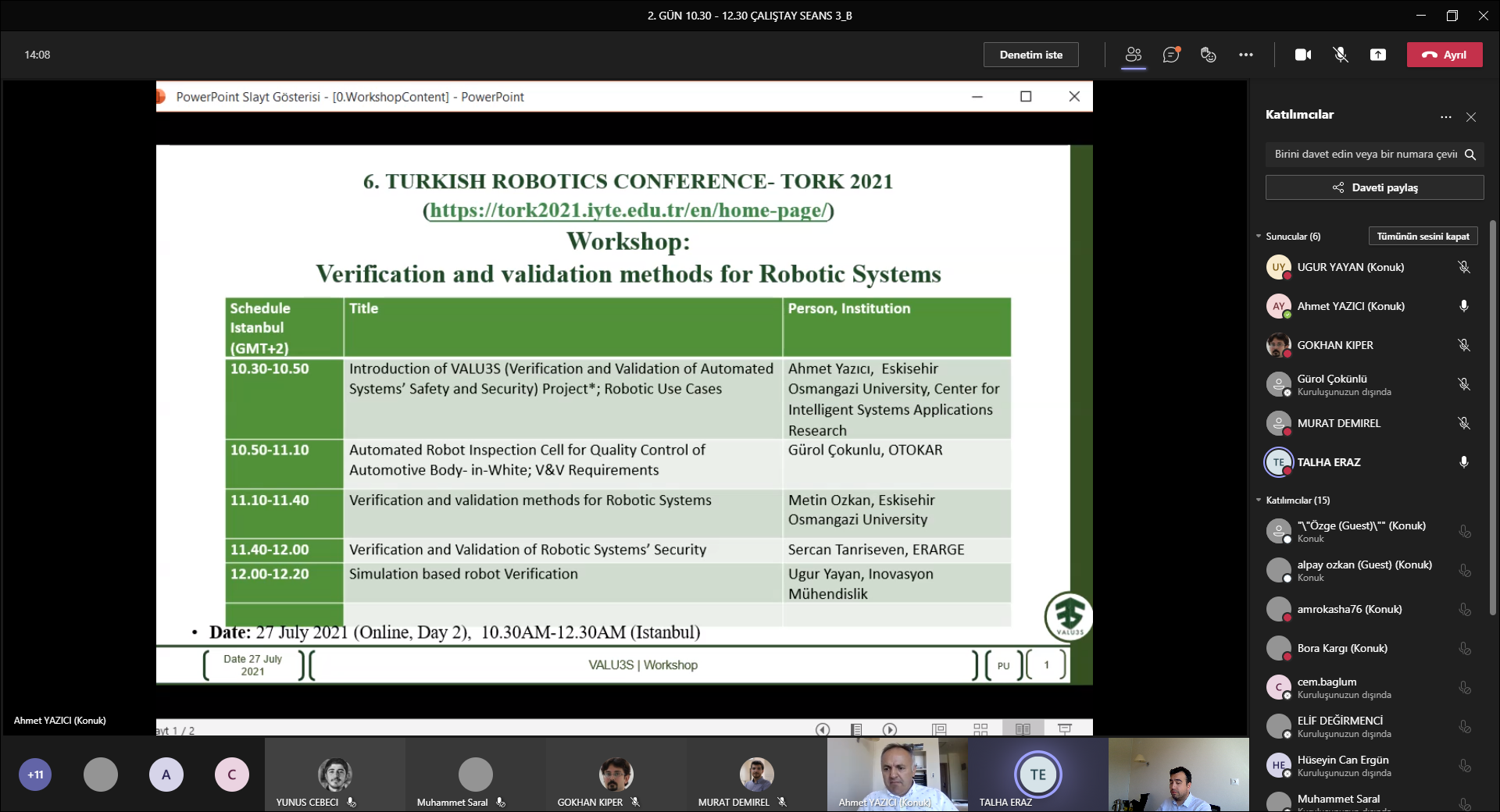Open the meeting chat icon
This screenshot has width=1500, height=812.
tap(1171, 55)
